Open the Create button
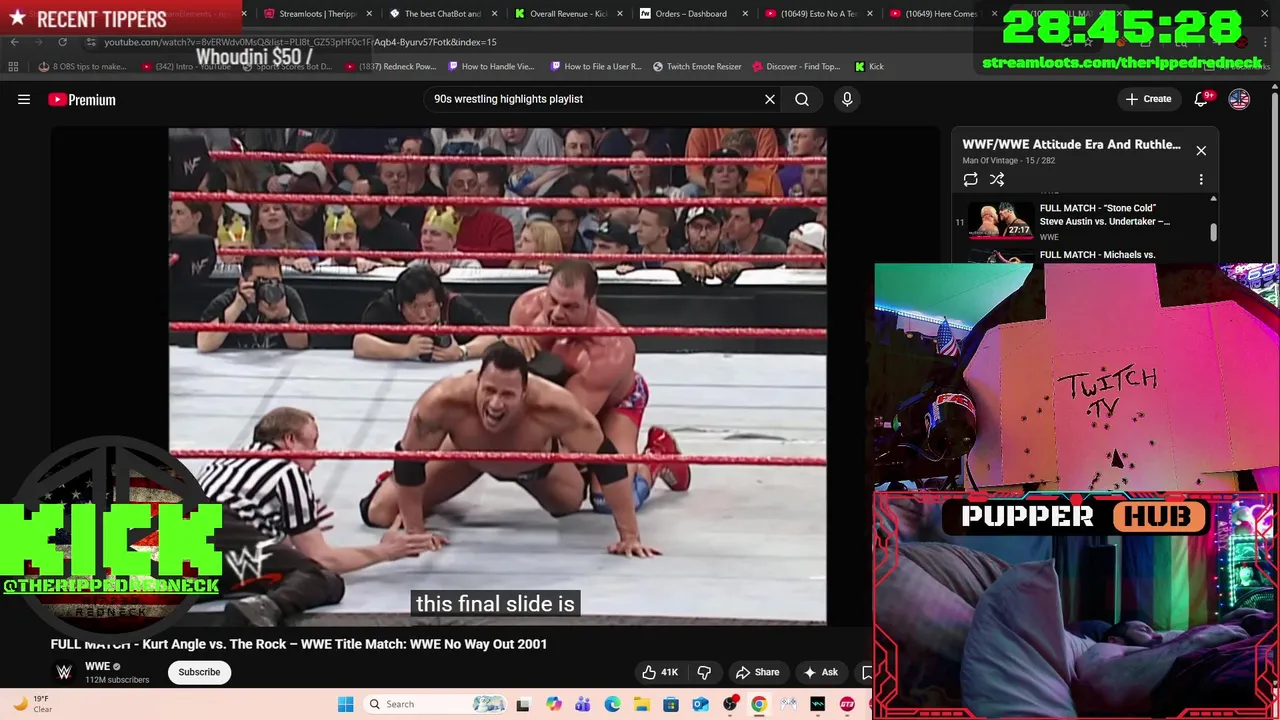The image size is (1280, 720). (x=1148, y=99)
